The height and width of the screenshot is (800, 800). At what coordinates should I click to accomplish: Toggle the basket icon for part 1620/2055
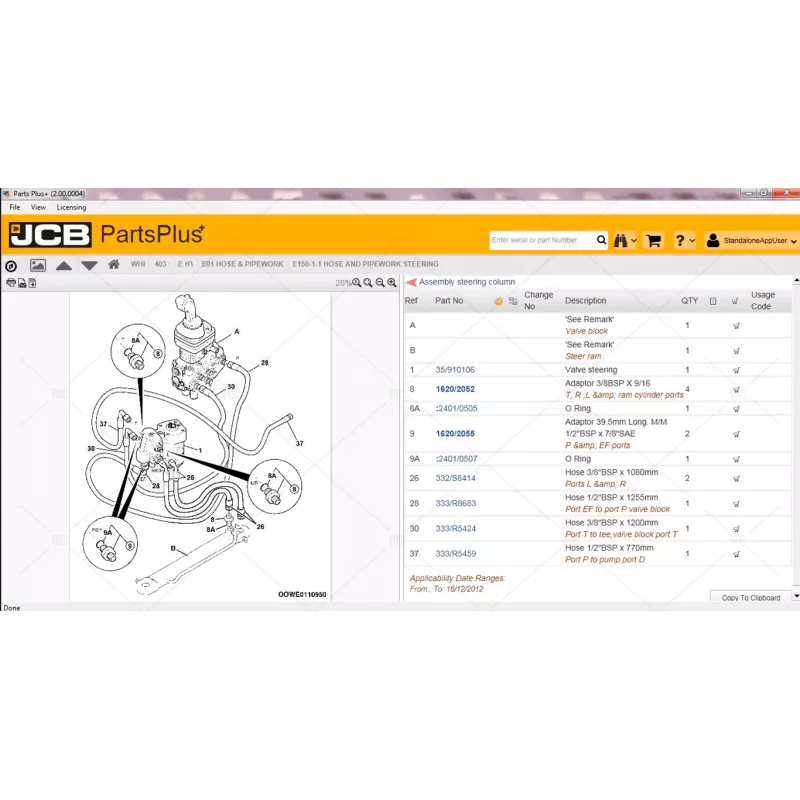[x=736, y=434]
